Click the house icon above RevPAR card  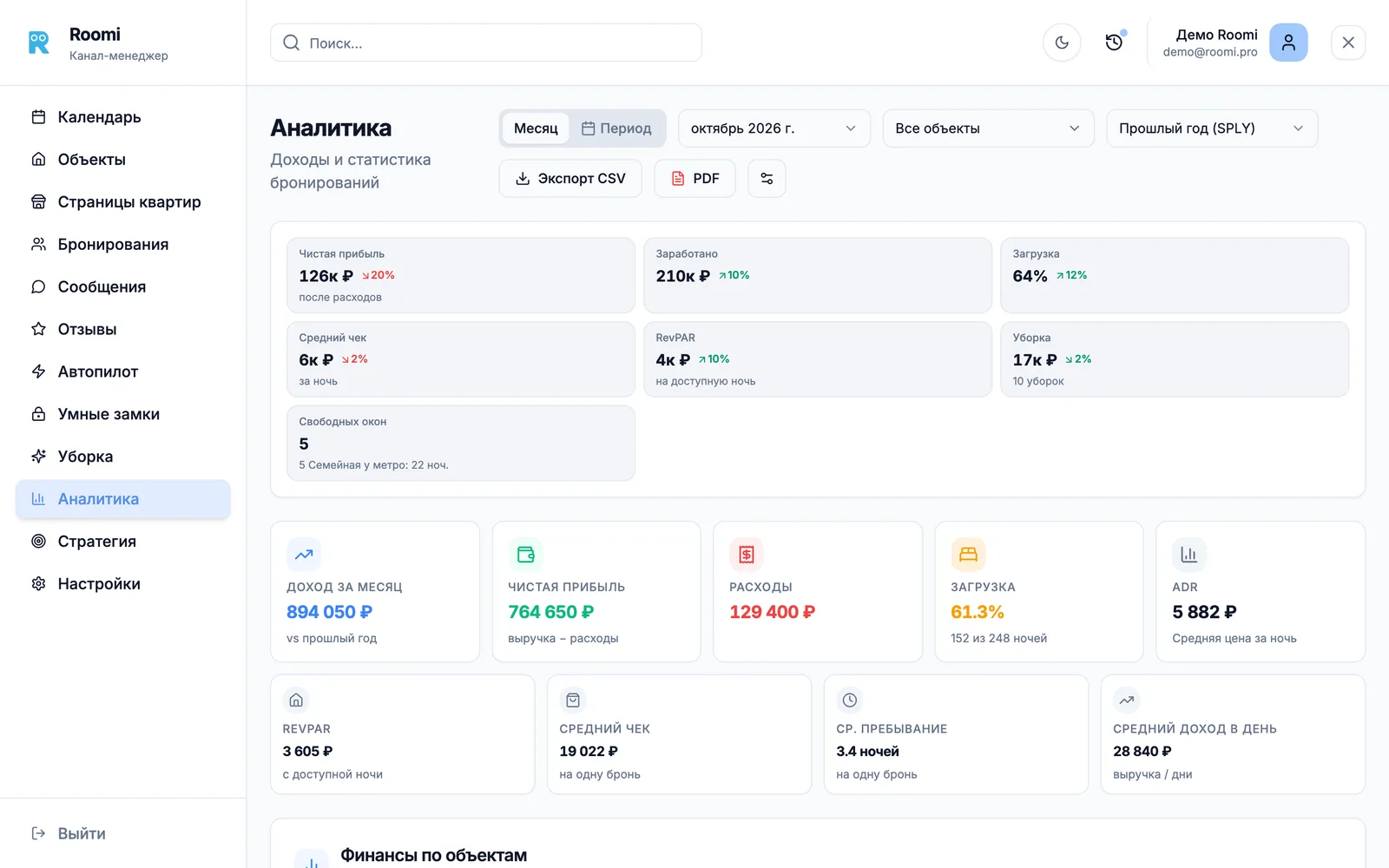click(x=296, y=700)
